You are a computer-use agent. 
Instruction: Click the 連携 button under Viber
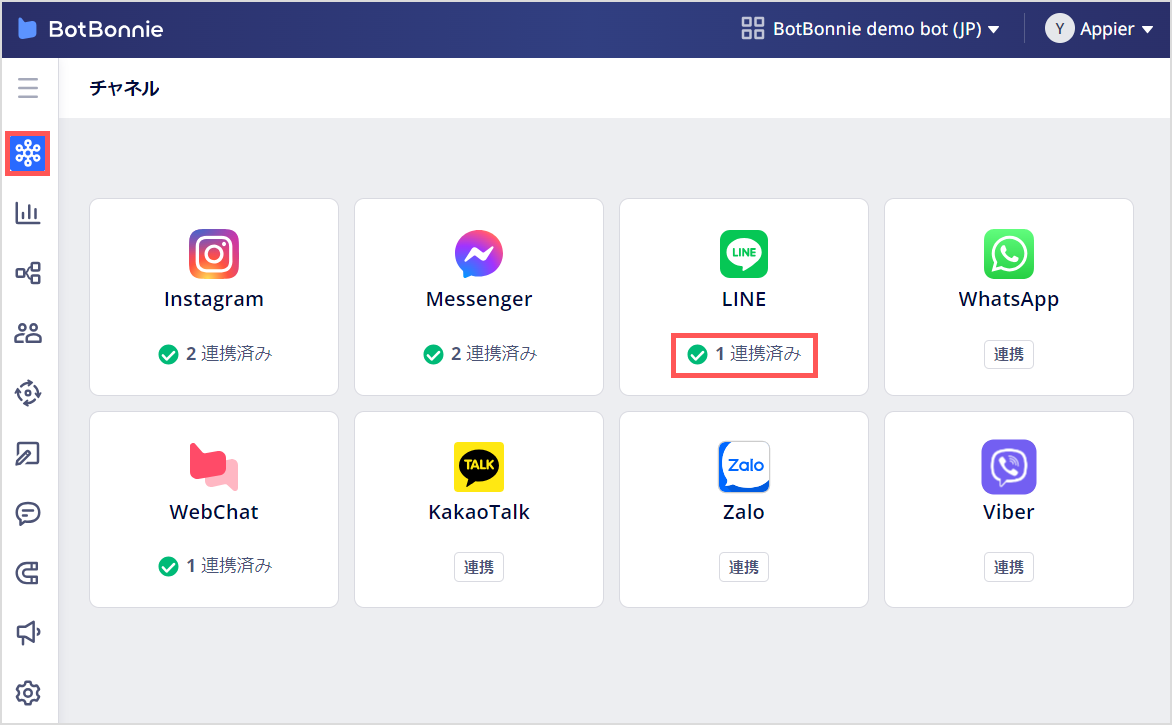point(1009,567)
